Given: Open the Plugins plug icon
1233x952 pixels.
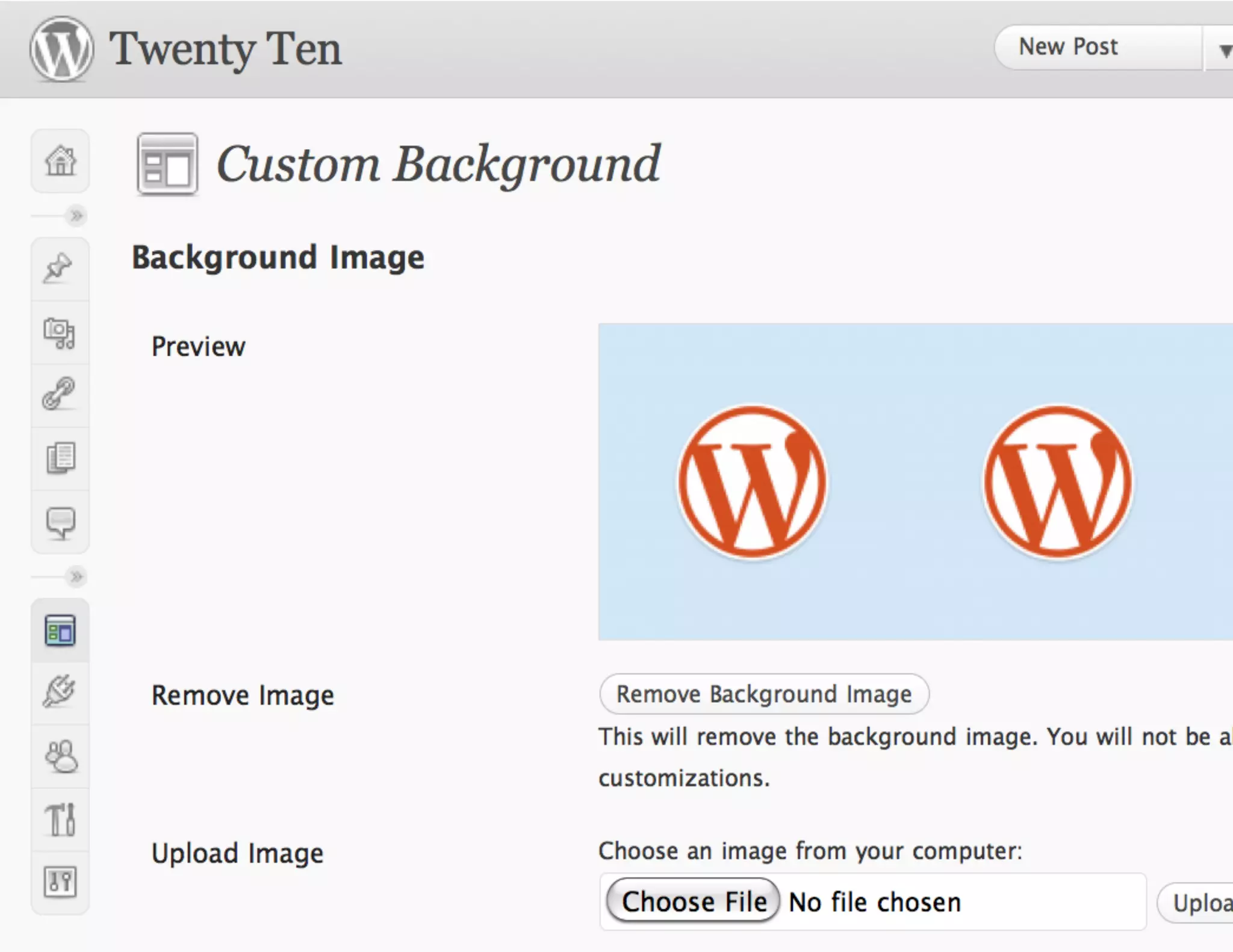Looking at the screenshot, I should click(x=60, y=691).
